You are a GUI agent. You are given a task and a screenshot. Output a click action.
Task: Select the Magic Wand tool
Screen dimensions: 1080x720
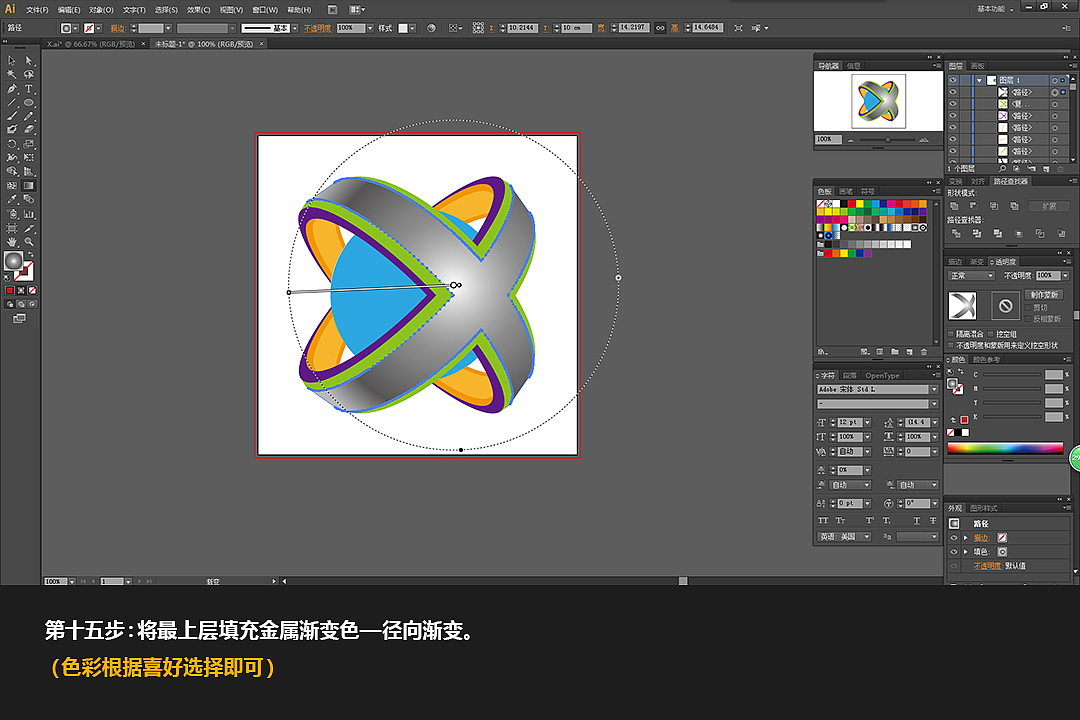click(12, 73)
